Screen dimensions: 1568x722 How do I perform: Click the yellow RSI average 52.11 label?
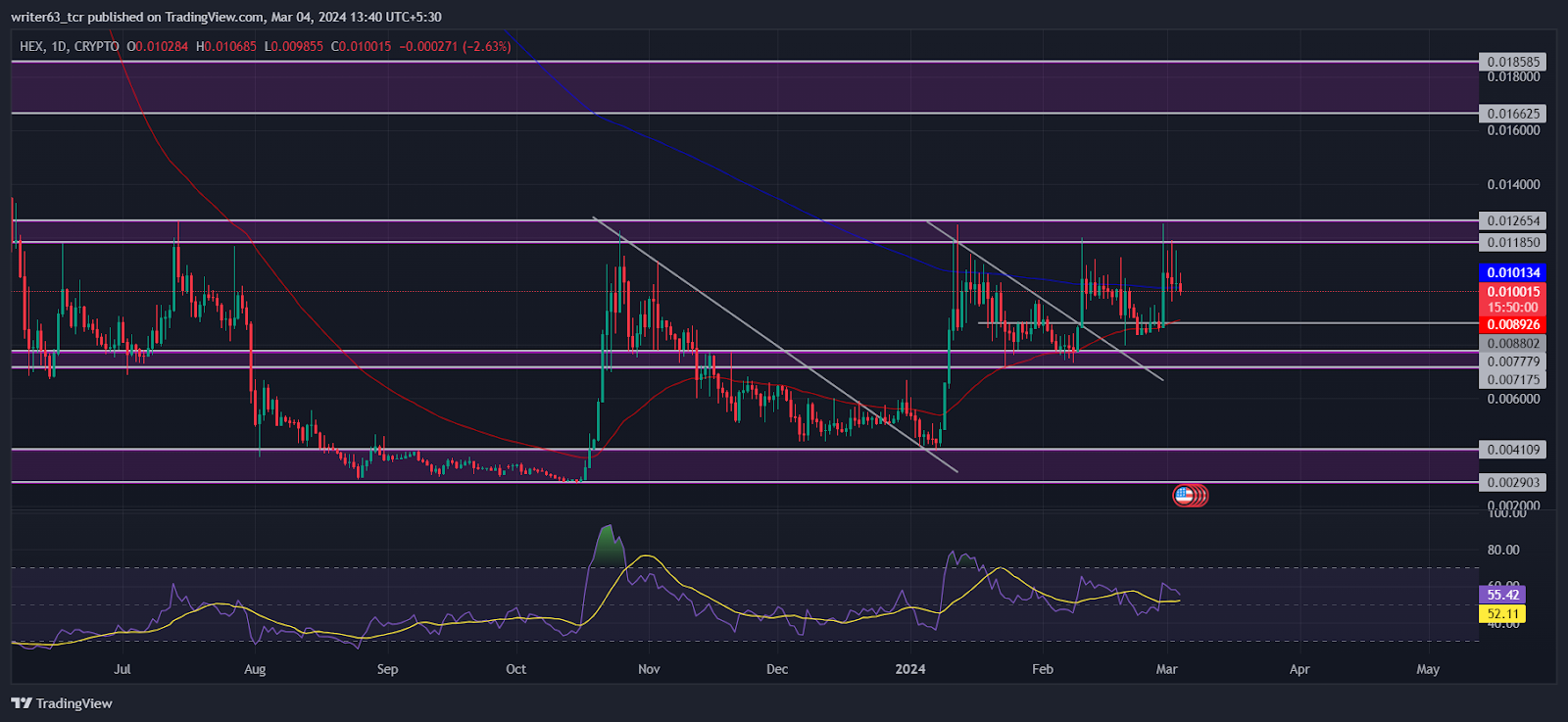click(x=1502, y=614)
